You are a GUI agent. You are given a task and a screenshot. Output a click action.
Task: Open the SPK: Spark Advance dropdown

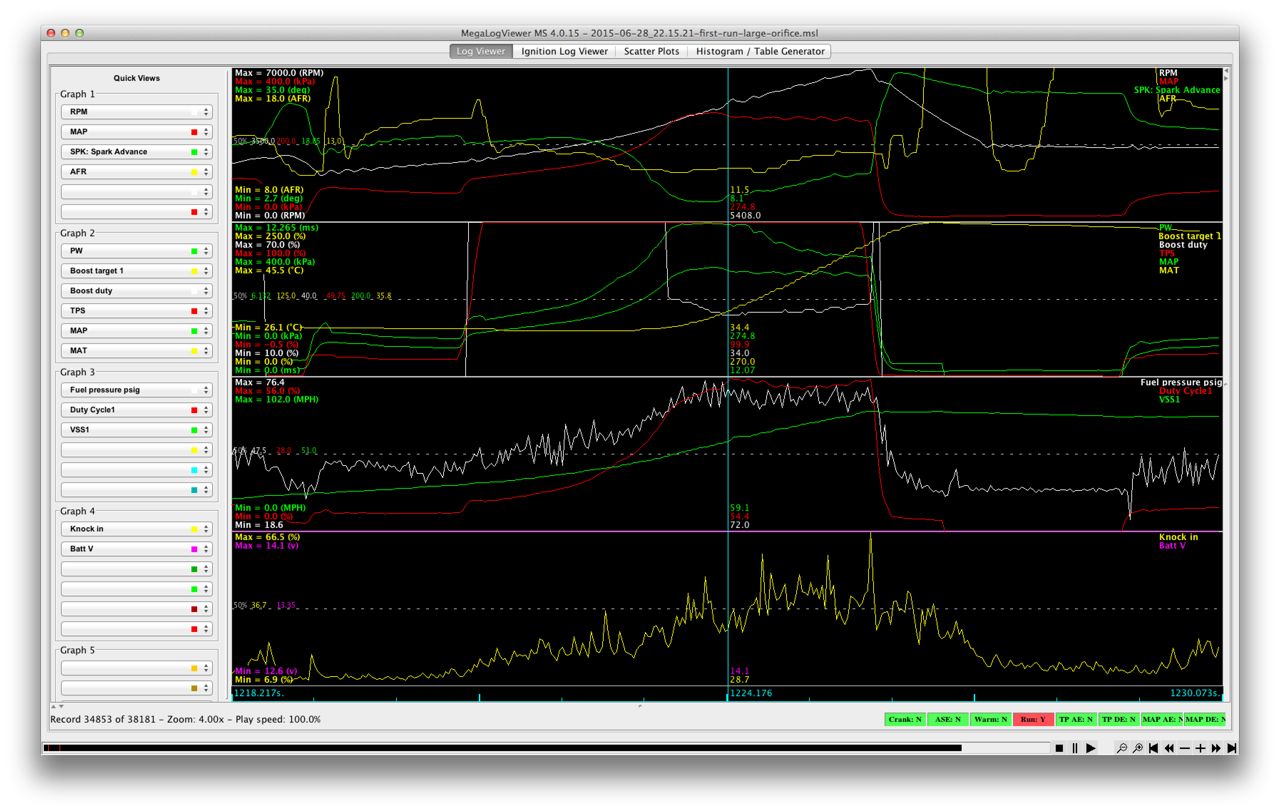click(x=135, y=152)
